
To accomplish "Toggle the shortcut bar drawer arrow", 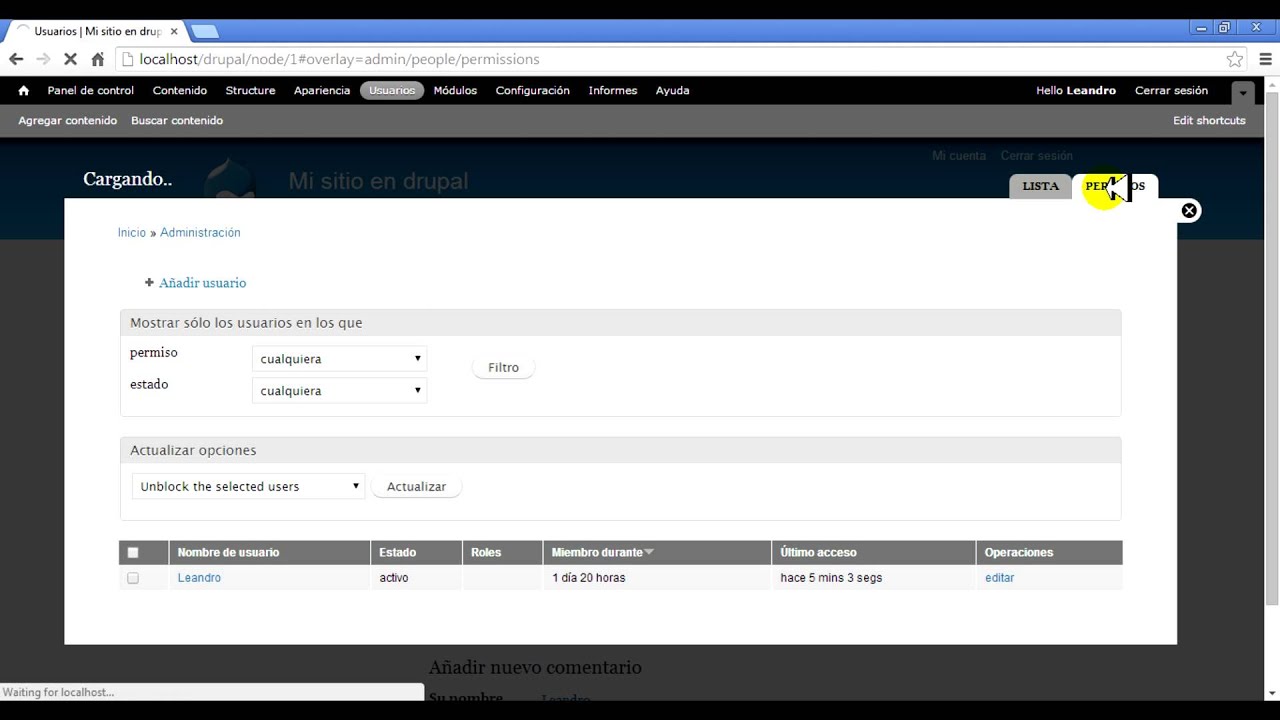I will [x=1243, y=92].
